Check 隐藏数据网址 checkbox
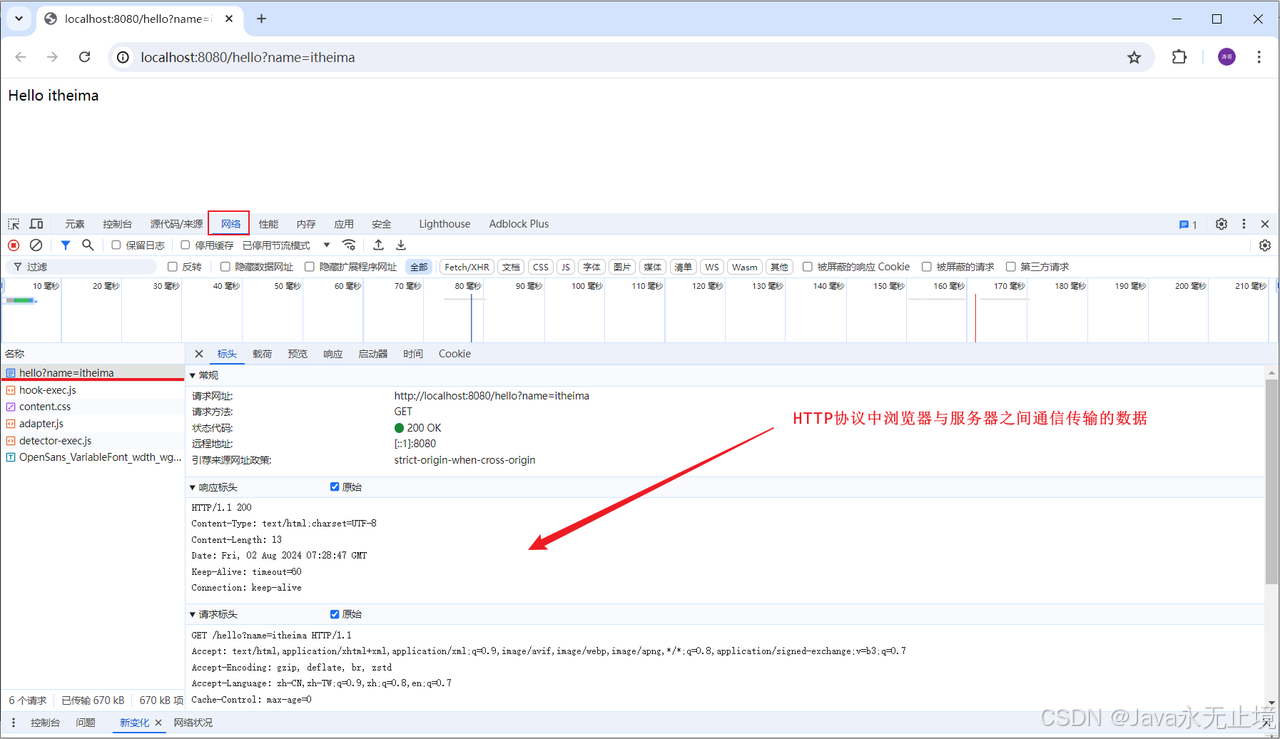Image resolution: width=1280 pixels, height=739 pixels. click(225, 267)
